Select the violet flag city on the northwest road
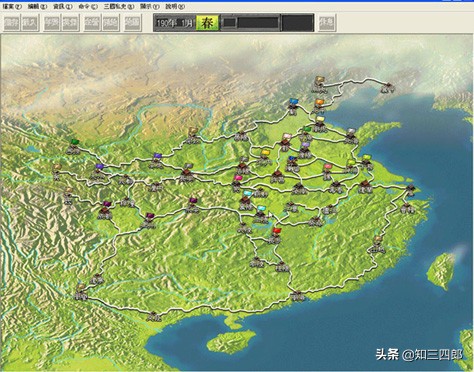The image size is (474, 372). 157,161
